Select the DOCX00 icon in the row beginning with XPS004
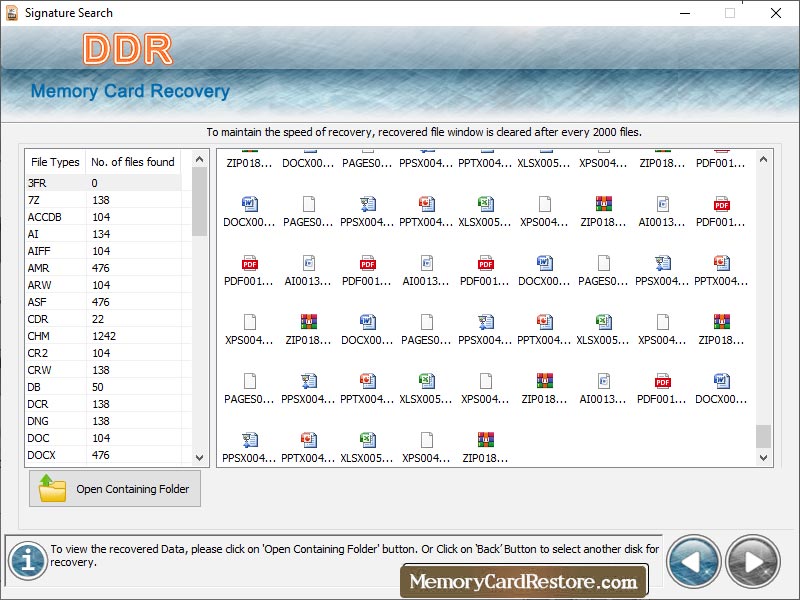 point(367,322)
